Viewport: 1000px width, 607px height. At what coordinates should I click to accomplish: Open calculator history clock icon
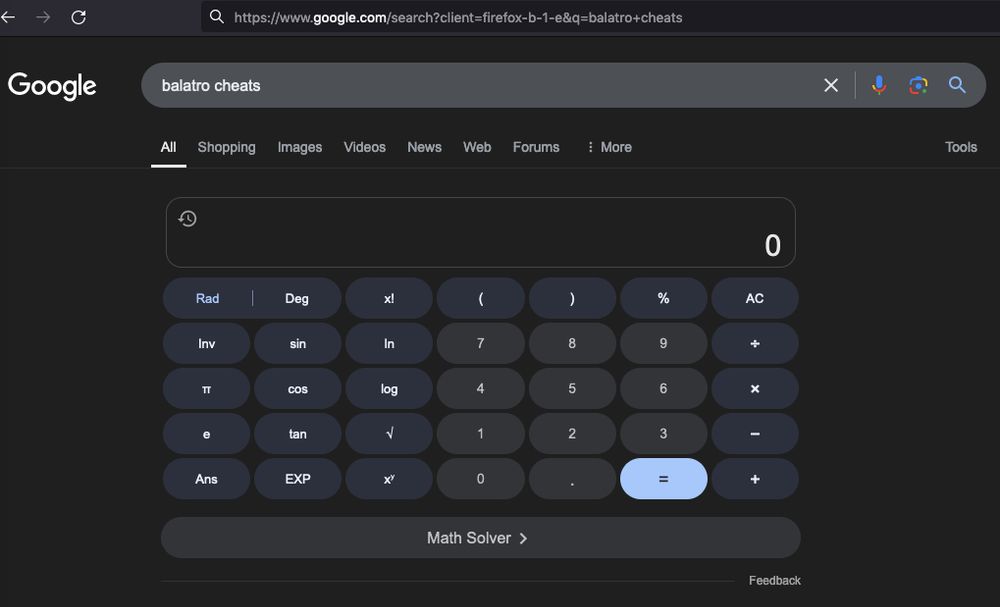tap(188, 219)
